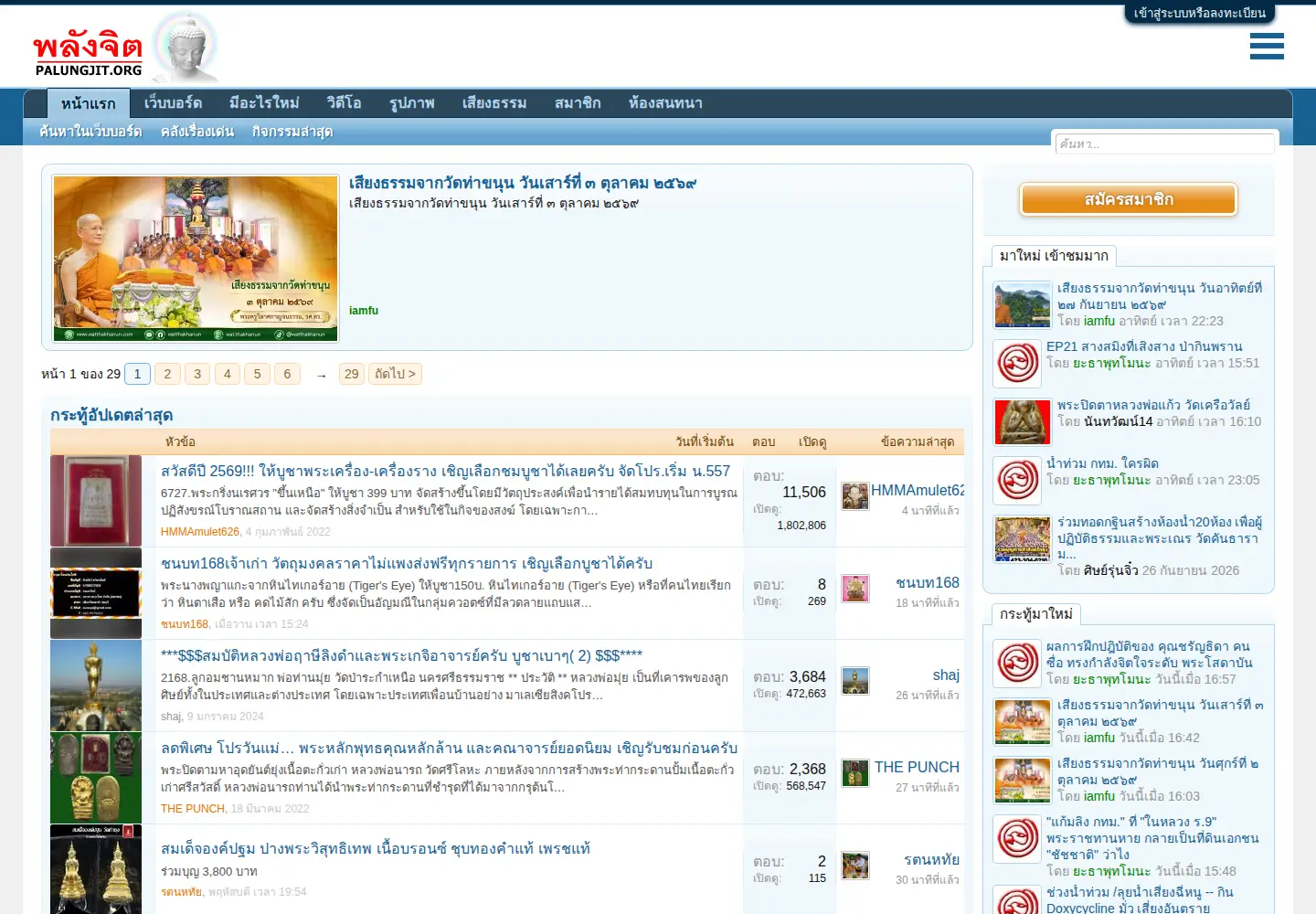Go to page 29 of pagination

coord(351,374)
